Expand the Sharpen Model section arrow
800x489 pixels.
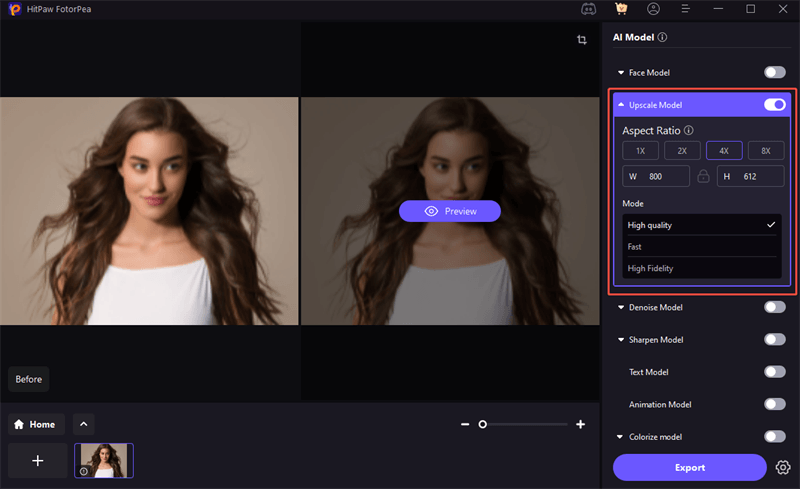tap(621, 339)
